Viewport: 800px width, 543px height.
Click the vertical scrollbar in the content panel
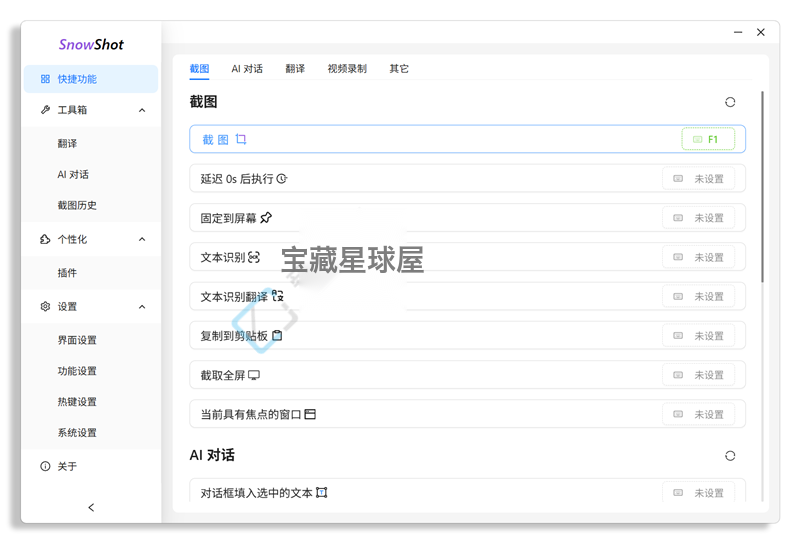coord(762,187)
